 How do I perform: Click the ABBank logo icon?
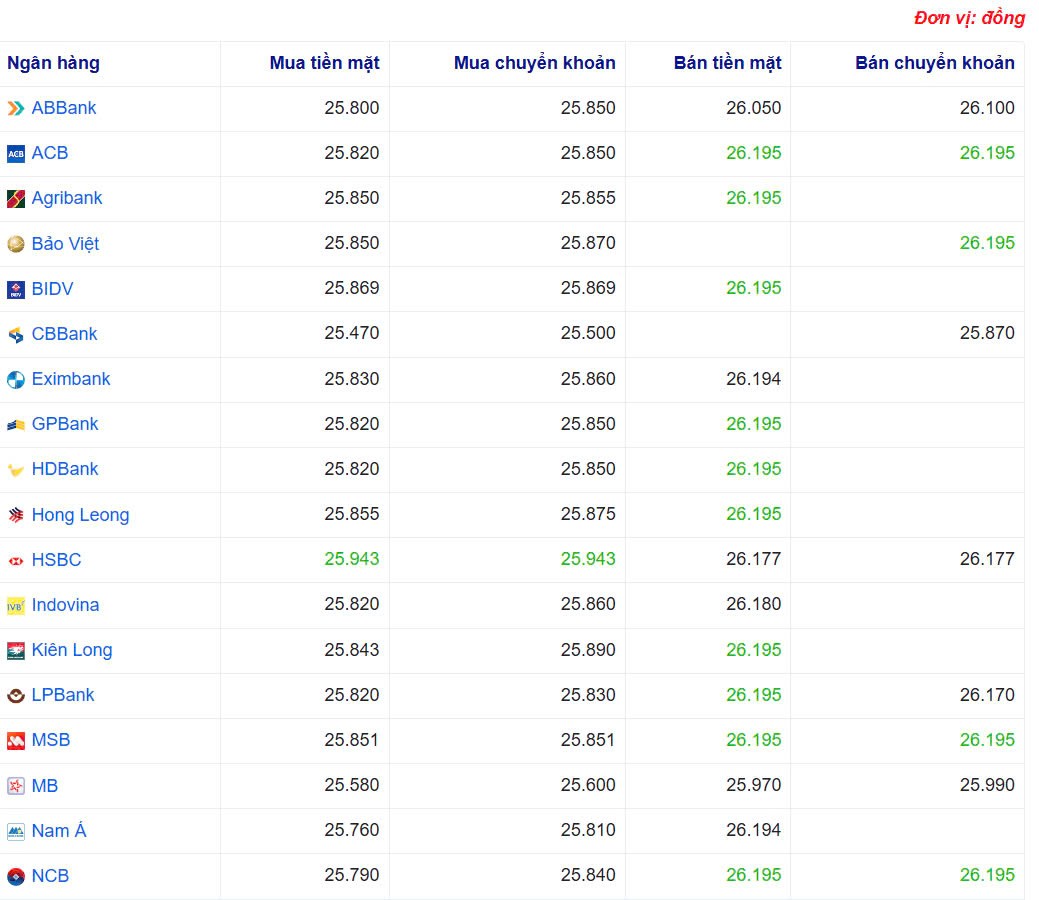(x=14, y=107)
